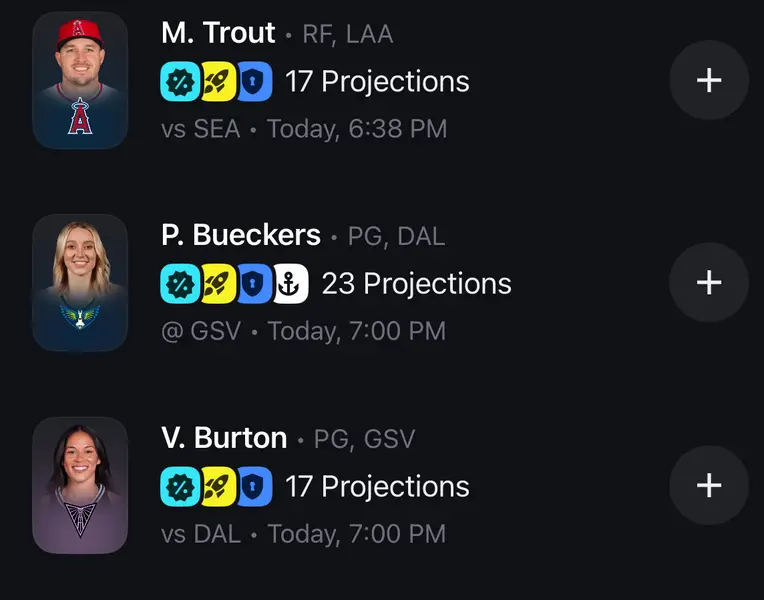Tap the white anchor badge for Bueckers
764x600 pixels.
(x=290, y=283)
